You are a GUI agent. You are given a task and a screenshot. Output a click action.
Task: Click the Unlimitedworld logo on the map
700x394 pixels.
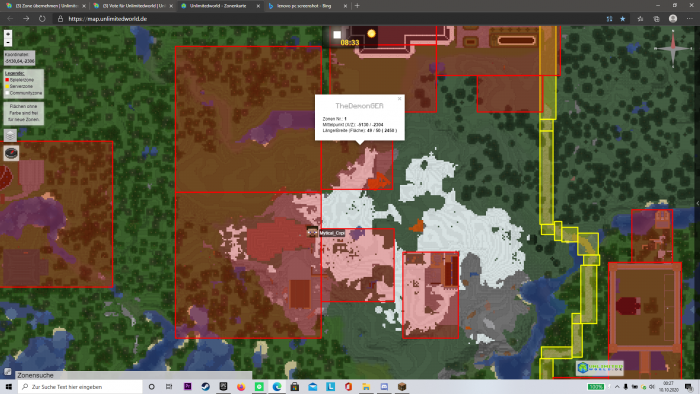600,368
